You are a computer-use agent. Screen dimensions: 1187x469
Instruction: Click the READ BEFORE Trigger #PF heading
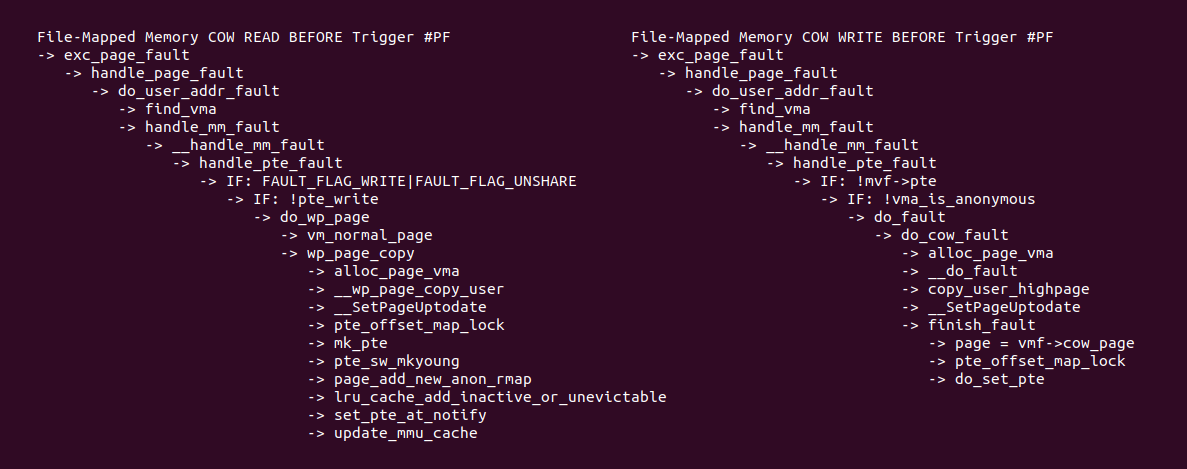pos(244,37)
